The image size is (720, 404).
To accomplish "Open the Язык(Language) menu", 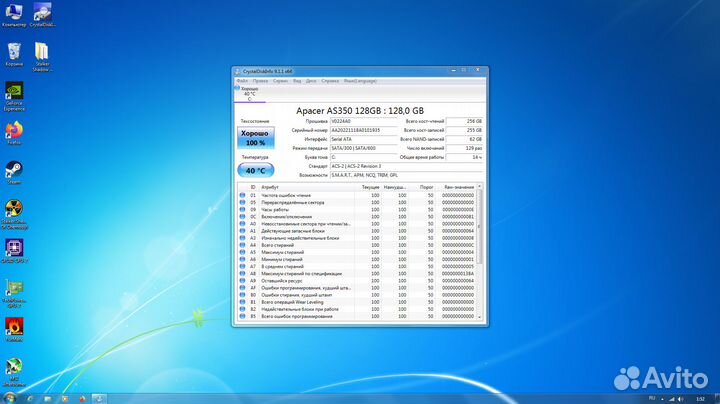I will click(x=360, y=81).
